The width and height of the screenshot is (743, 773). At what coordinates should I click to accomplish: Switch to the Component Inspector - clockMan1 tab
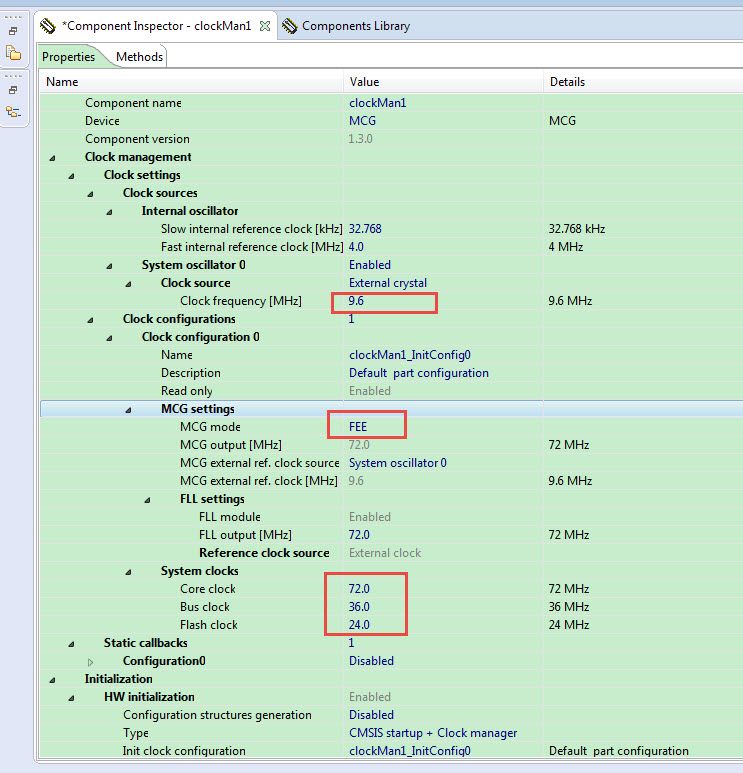click(156, 26)
